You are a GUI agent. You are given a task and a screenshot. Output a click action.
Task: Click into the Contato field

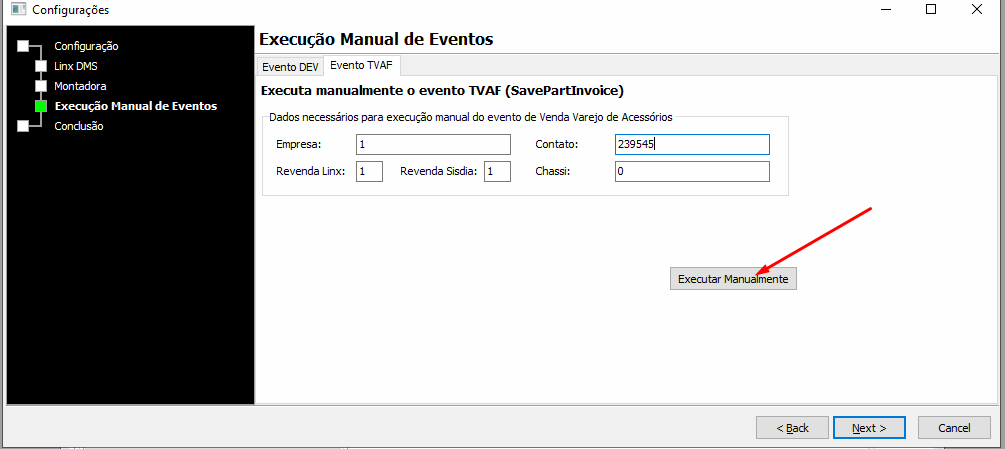[692, 145]
